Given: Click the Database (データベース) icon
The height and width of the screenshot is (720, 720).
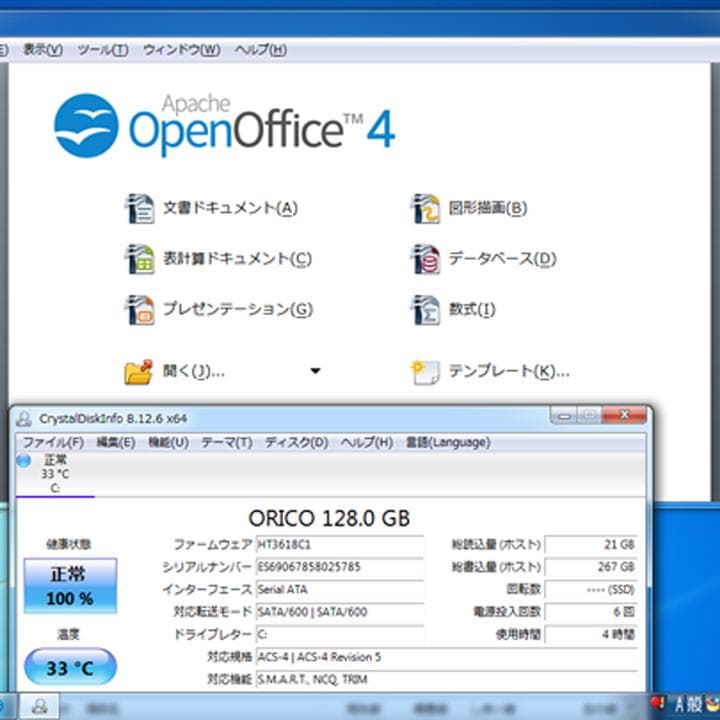Looking at the screenshot, I should click(425, 259).
